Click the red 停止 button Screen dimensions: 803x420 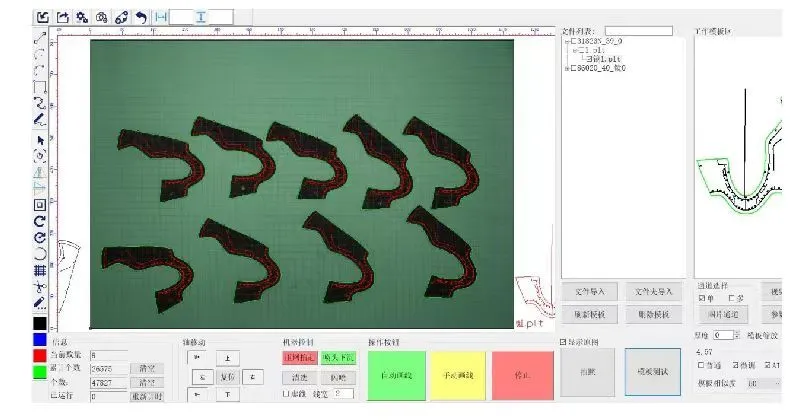[522, 375]
